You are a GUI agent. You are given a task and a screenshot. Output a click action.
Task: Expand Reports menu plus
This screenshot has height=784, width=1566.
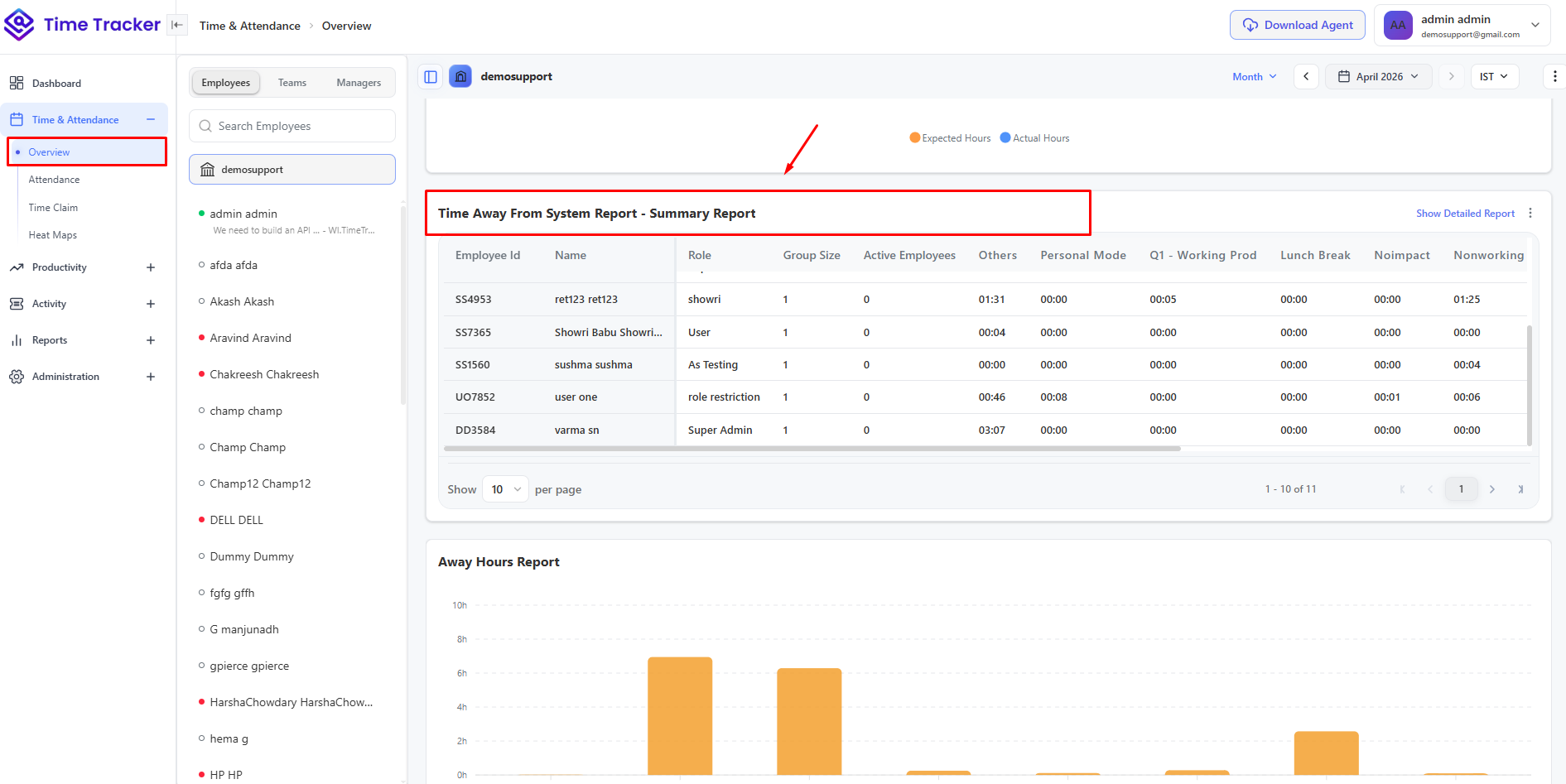pyautogui.click(x=151, y=340)
